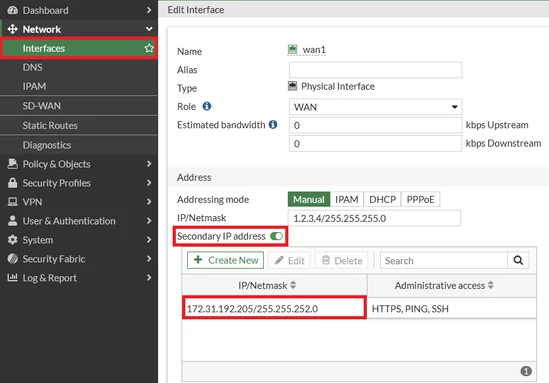549x383 pixels.
Task: Expand the VPN menu chevron
Action: (x=149, y=202)
